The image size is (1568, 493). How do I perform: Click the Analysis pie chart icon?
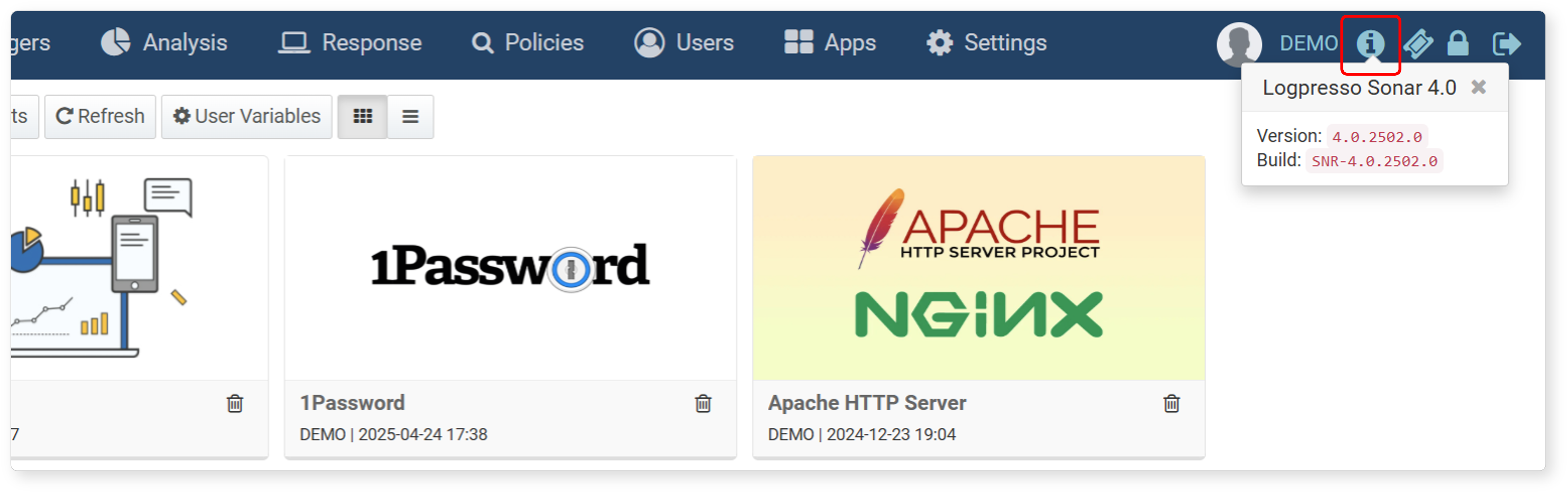point(115,42)
